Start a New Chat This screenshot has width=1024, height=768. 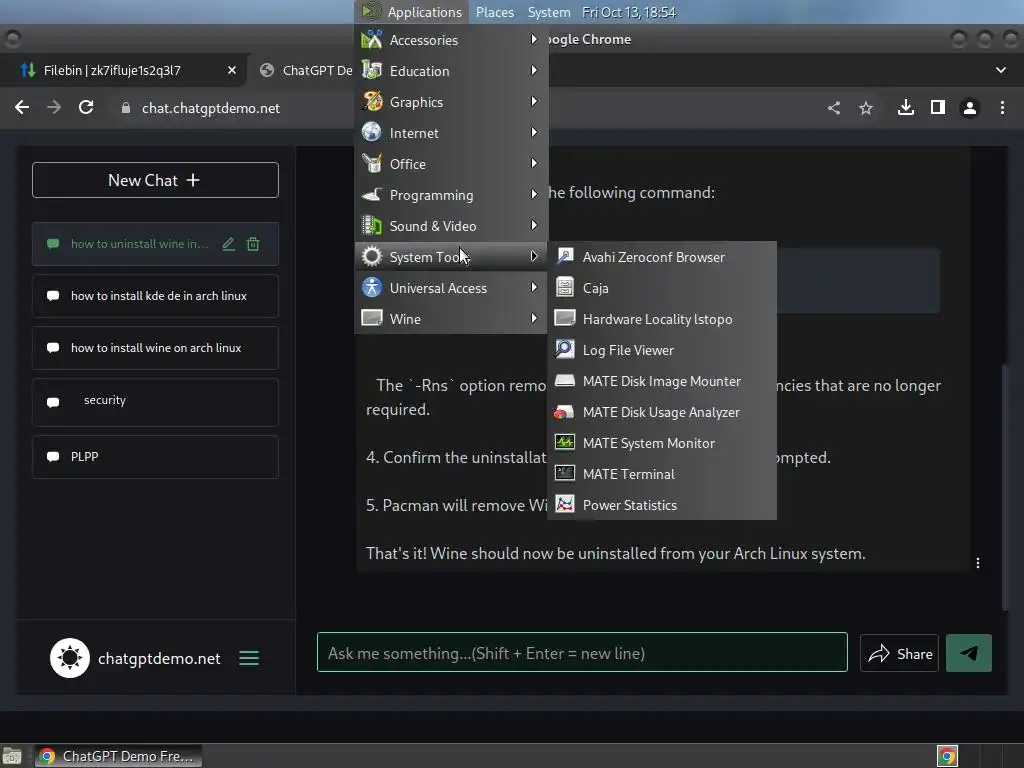click(155, 180)
